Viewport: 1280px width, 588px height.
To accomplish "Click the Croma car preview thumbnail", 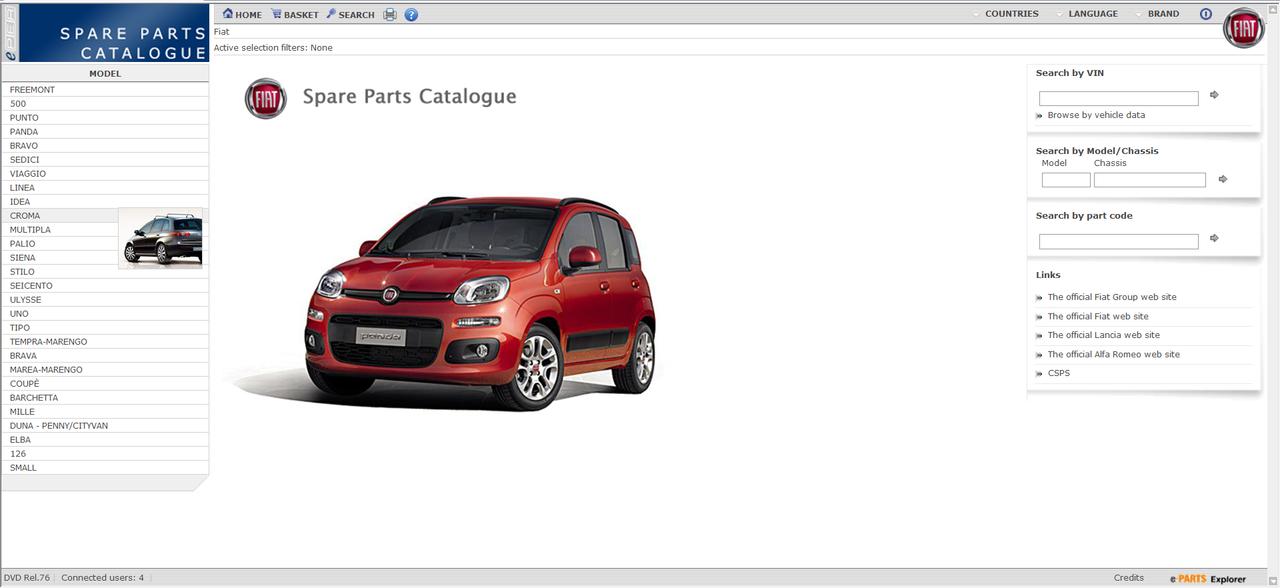I will (x=160, y=238).
